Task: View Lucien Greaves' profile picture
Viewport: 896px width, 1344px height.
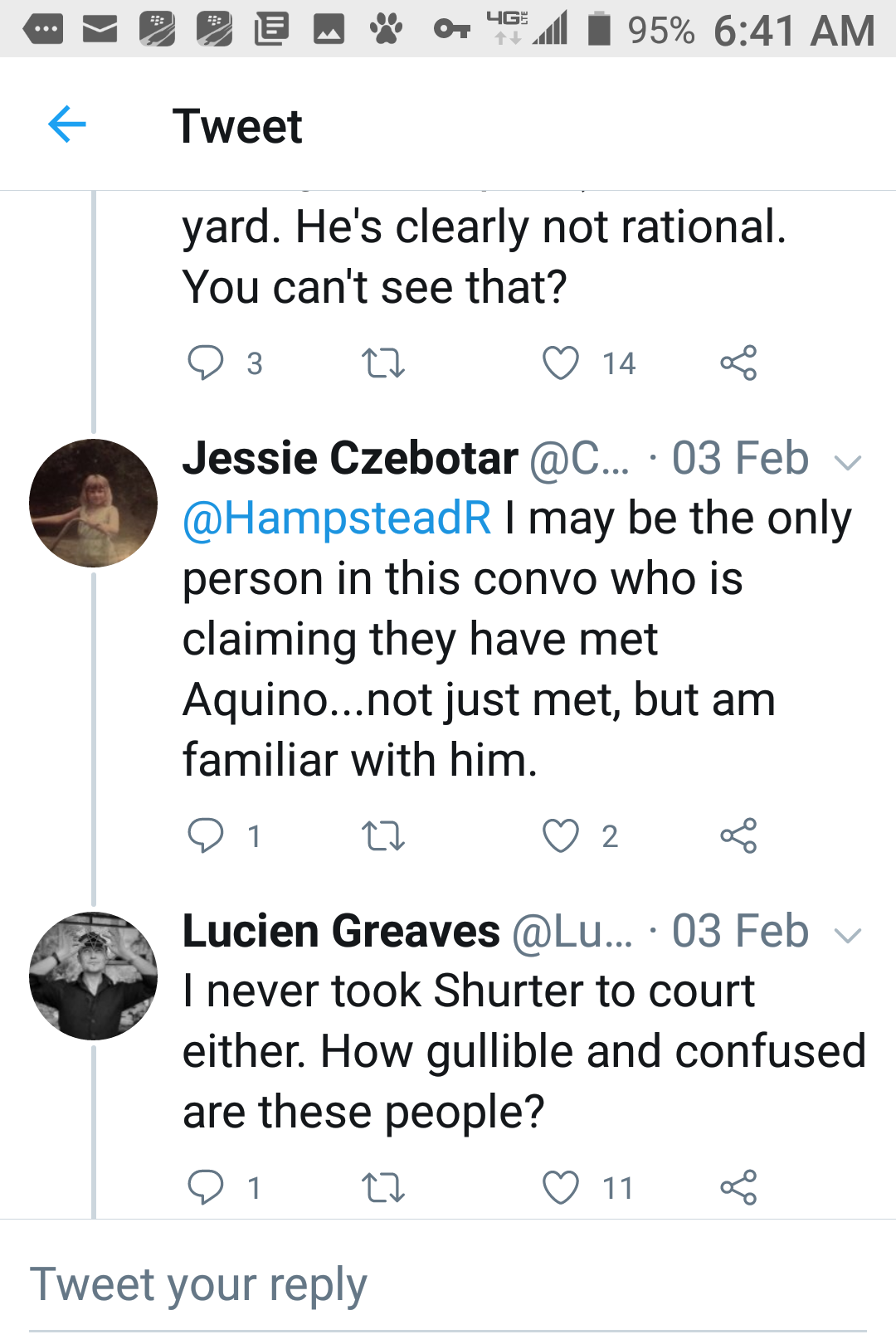Action: coord(93,976)
